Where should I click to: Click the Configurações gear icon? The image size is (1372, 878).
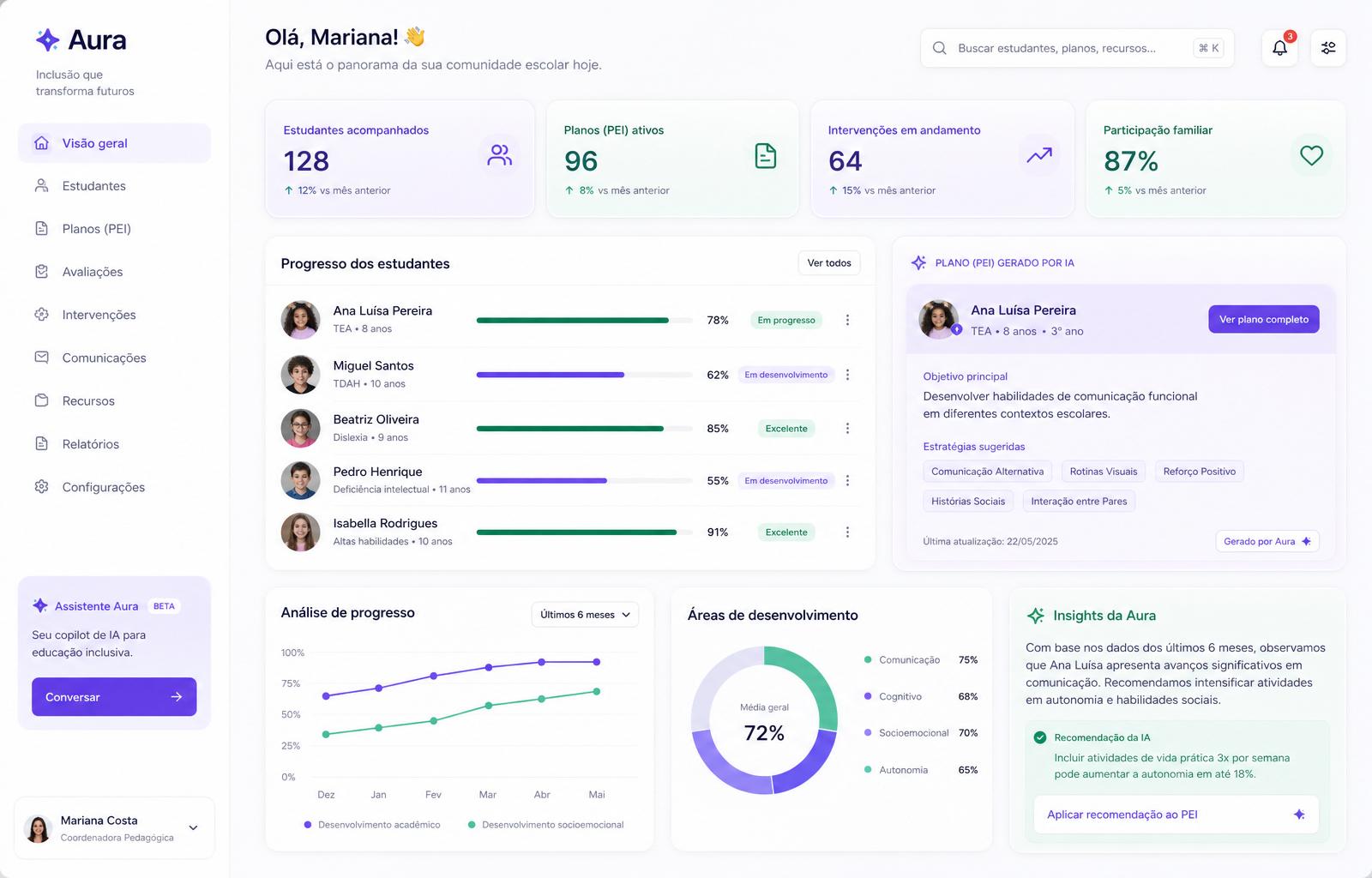41,486
